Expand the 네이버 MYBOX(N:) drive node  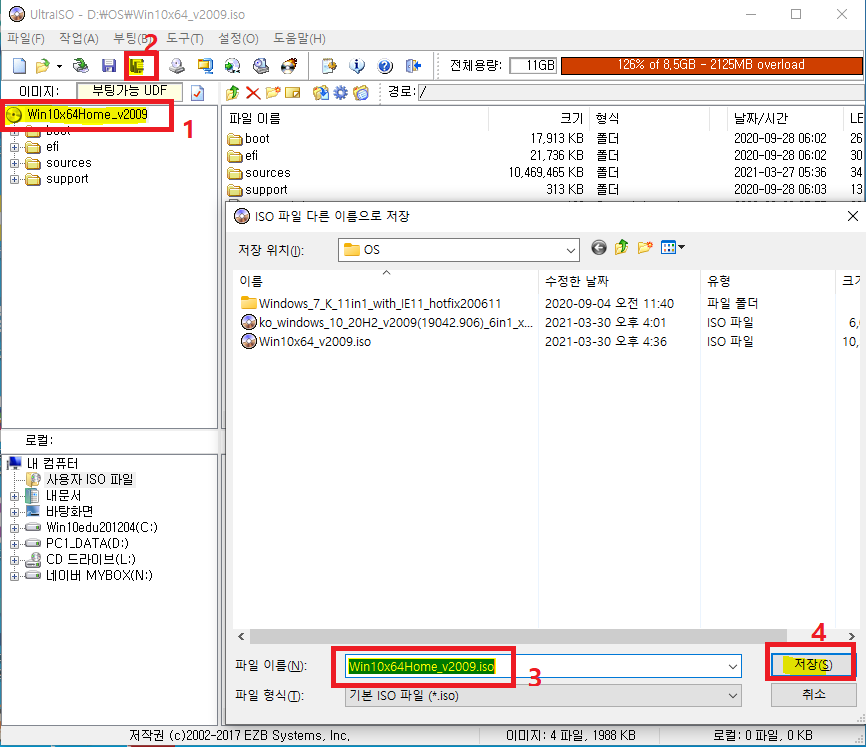15,576
